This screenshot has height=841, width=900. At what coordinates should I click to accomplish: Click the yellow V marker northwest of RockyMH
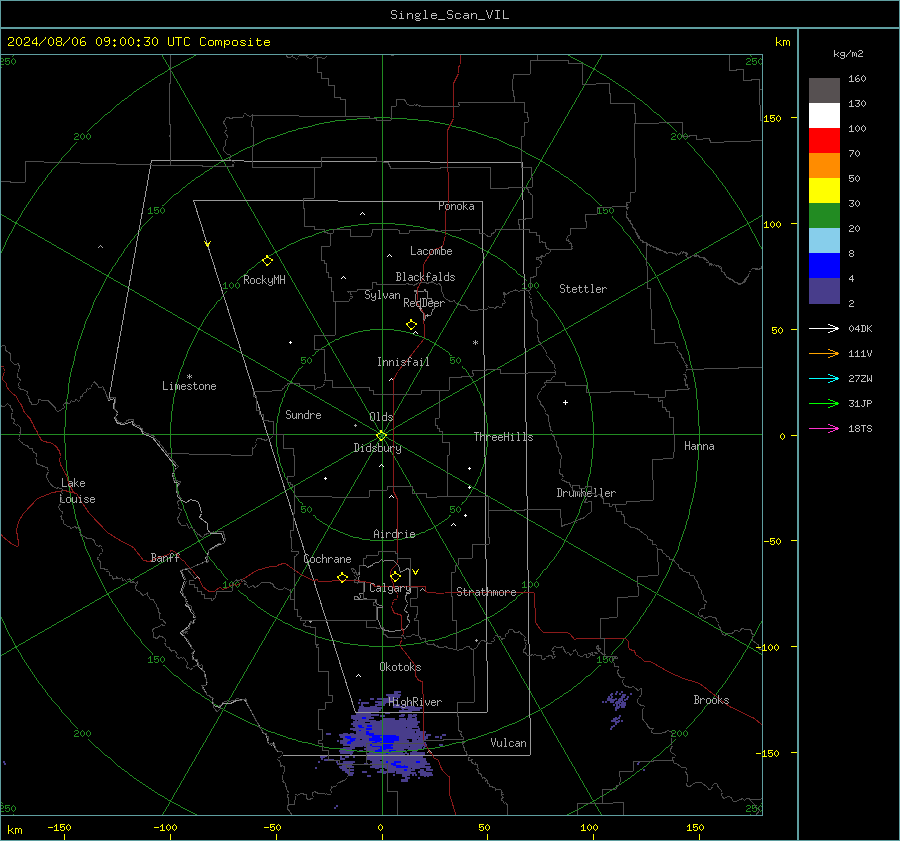(208, 244)
